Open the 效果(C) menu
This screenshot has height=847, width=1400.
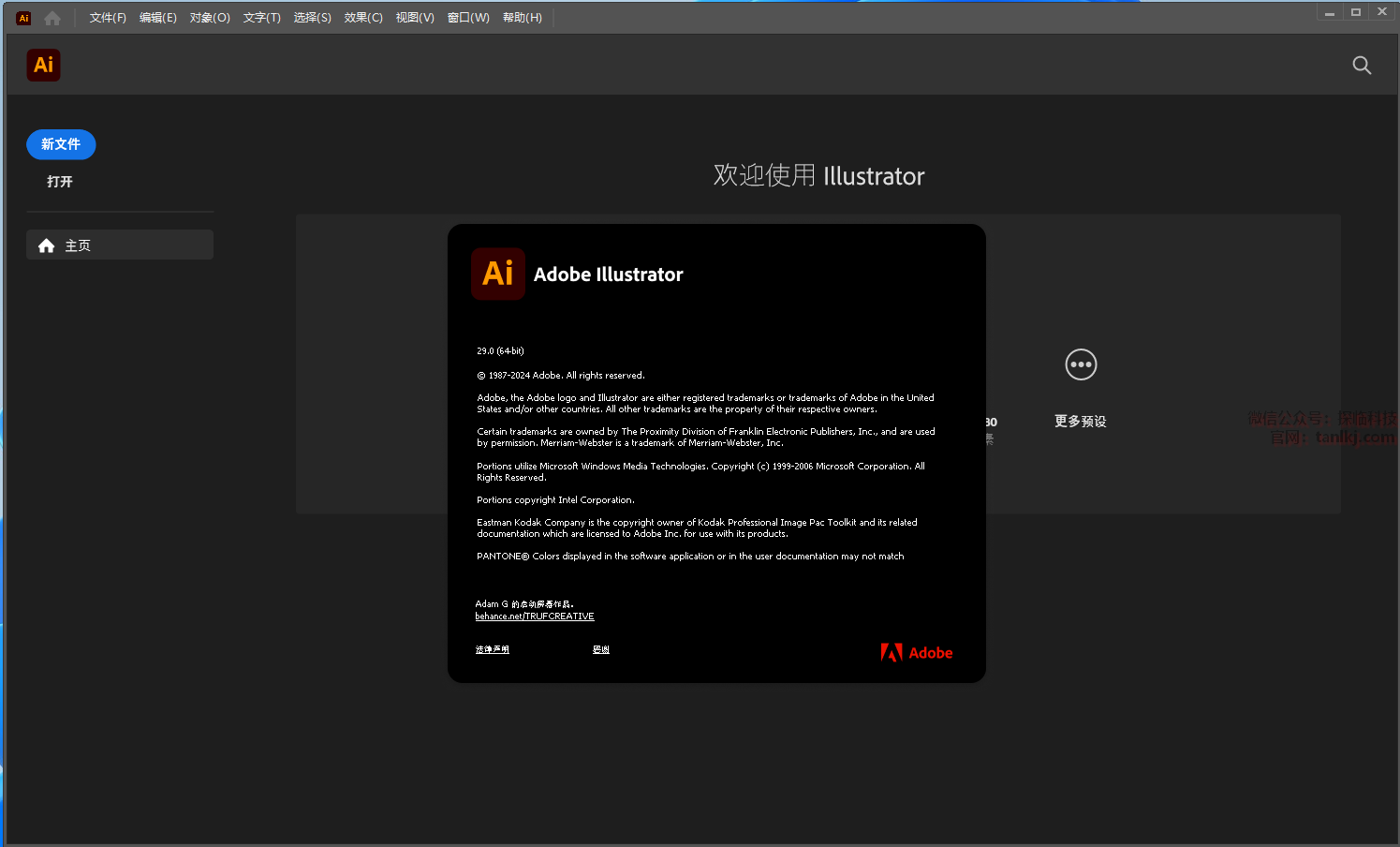363,18
